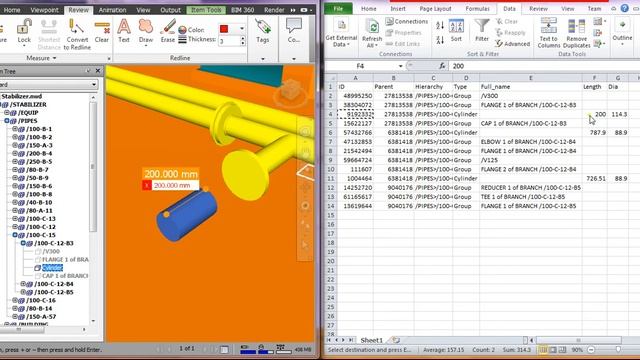Expand the /100-C-16 tree node
Screen dimensions: 640x360
14,300
